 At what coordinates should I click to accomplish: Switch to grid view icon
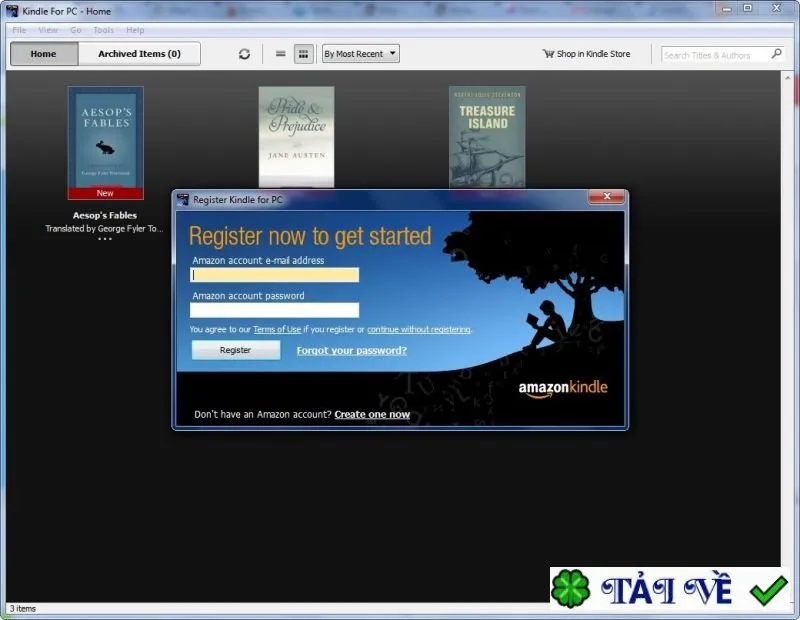point(303,54)
